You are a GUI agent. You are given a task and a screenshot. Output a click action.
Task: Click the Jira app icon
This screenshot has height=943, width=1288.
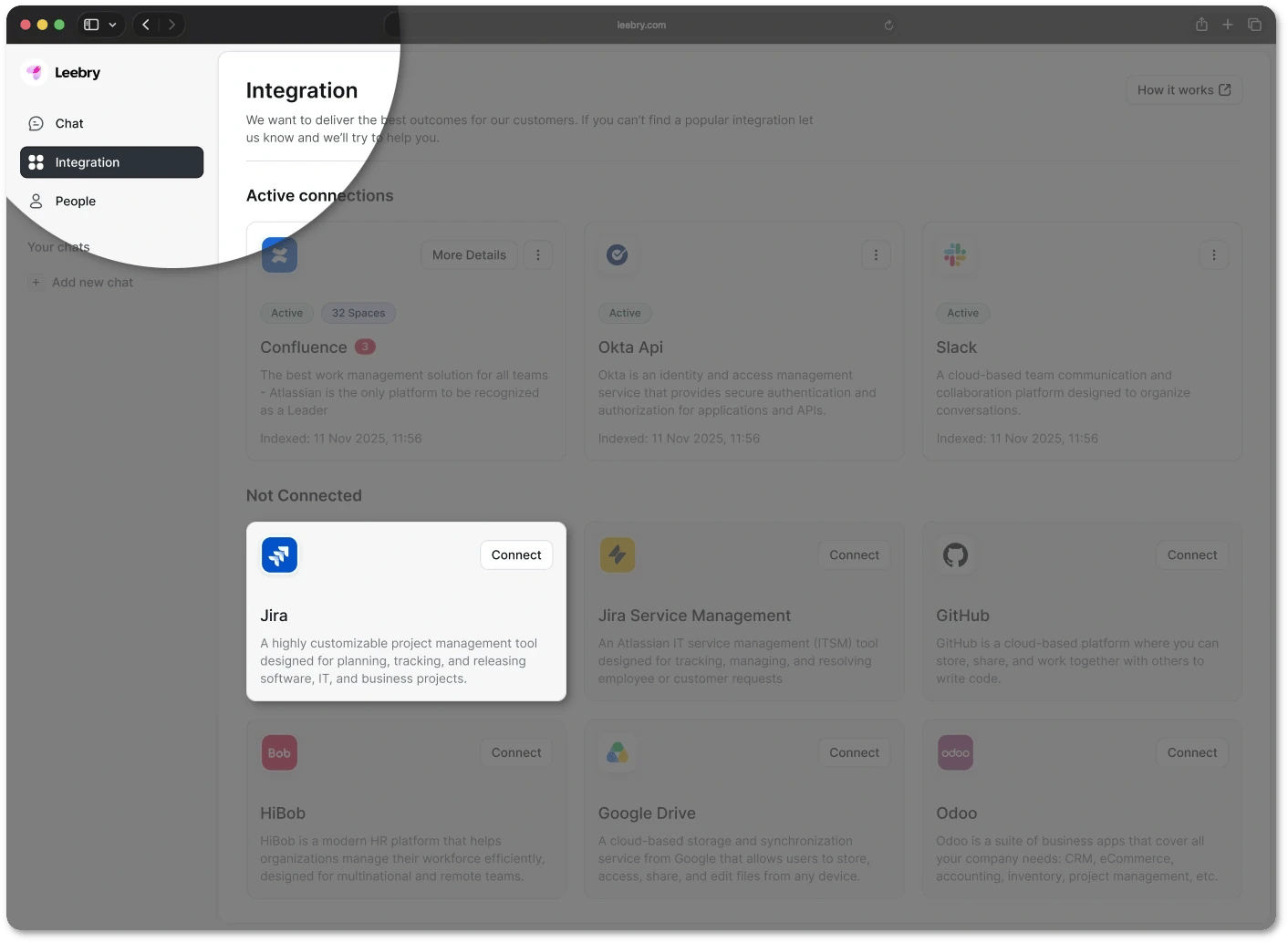point(279,554)
